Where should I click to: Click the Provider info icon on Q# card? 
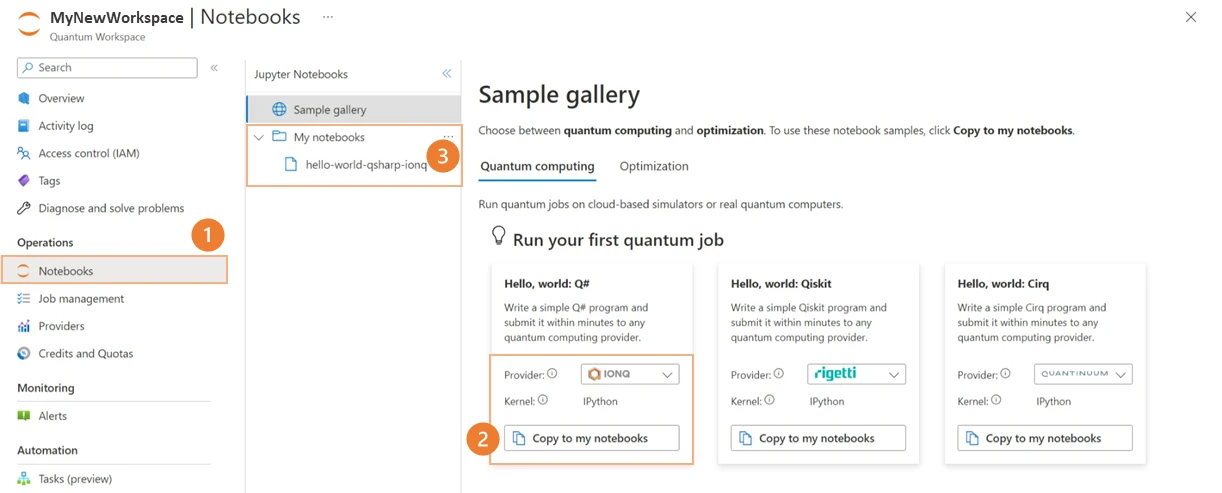coord(552,374)
